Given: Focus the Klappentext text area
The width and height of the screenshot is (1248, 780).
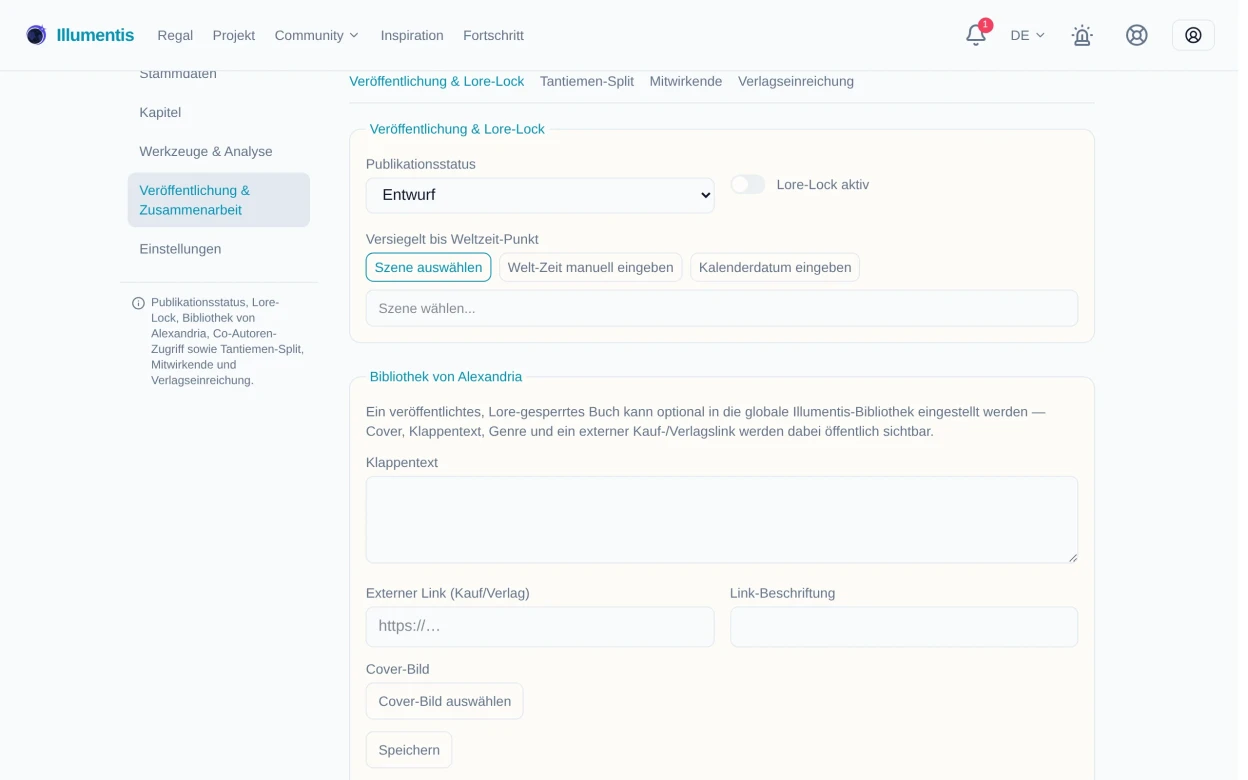Looking at the screenshot, I should (x=722, y=520).
